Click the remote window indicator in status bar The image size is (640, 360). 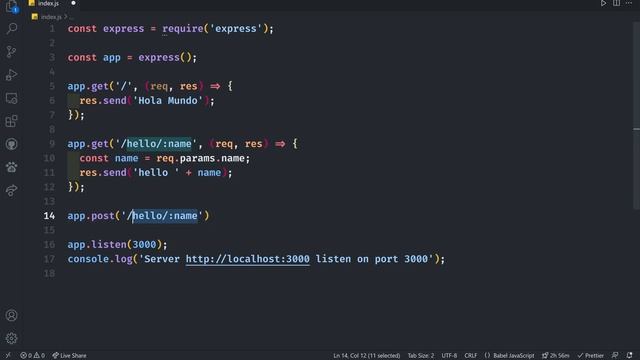(7, 356)
